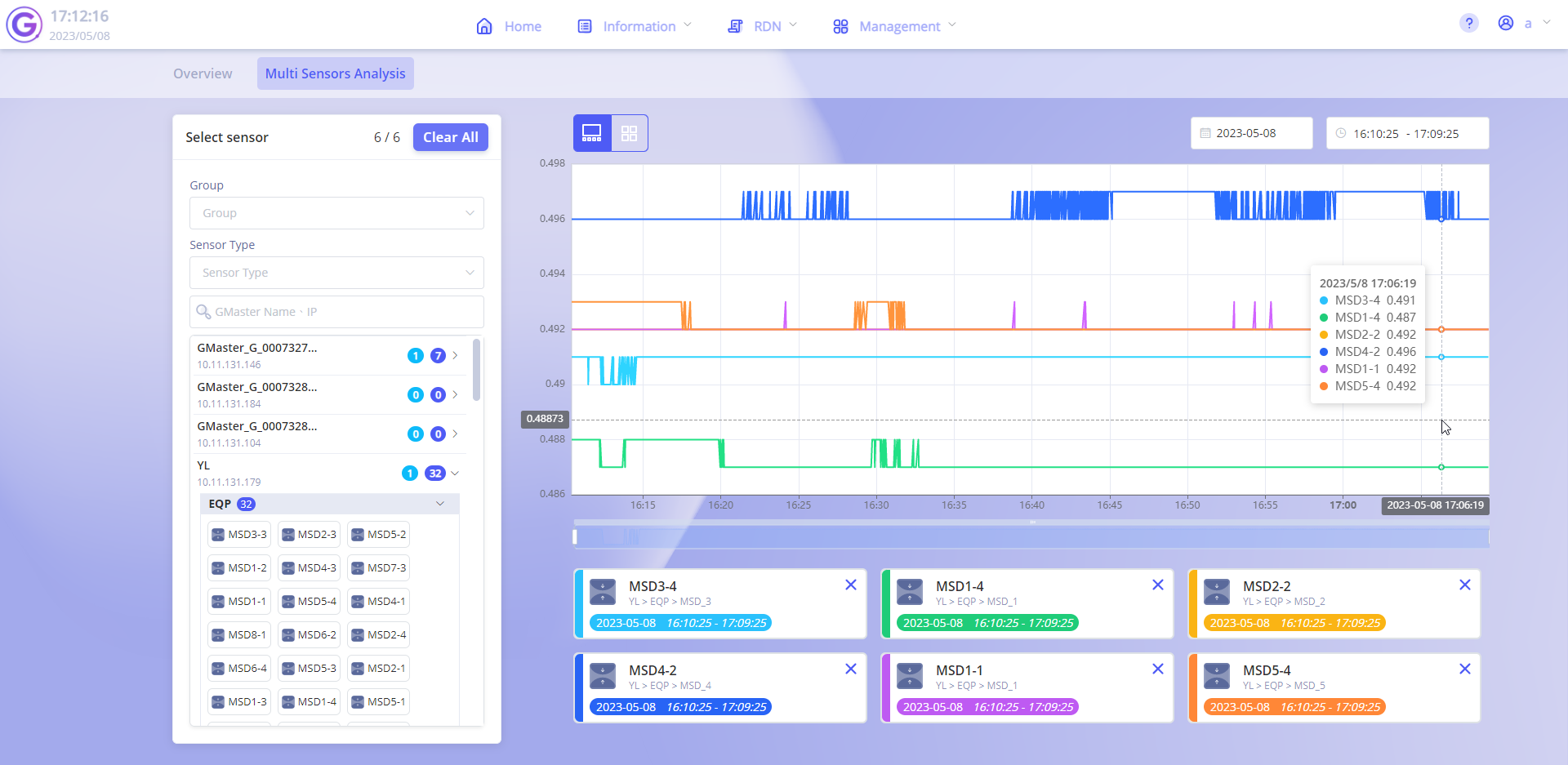
Task: Open the Home menu
Action: 509,26
